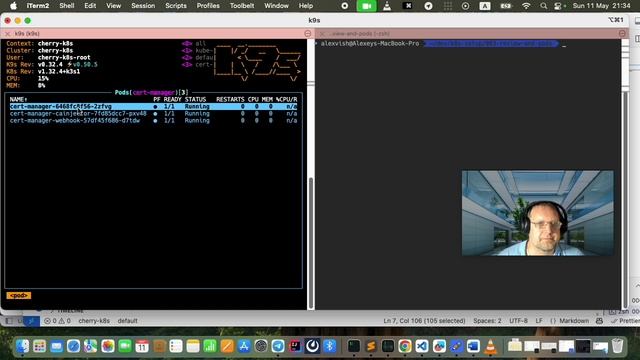The image size is (640, 360).
Task: Click the split pane scrollbar between terminals
Action: 311,243
